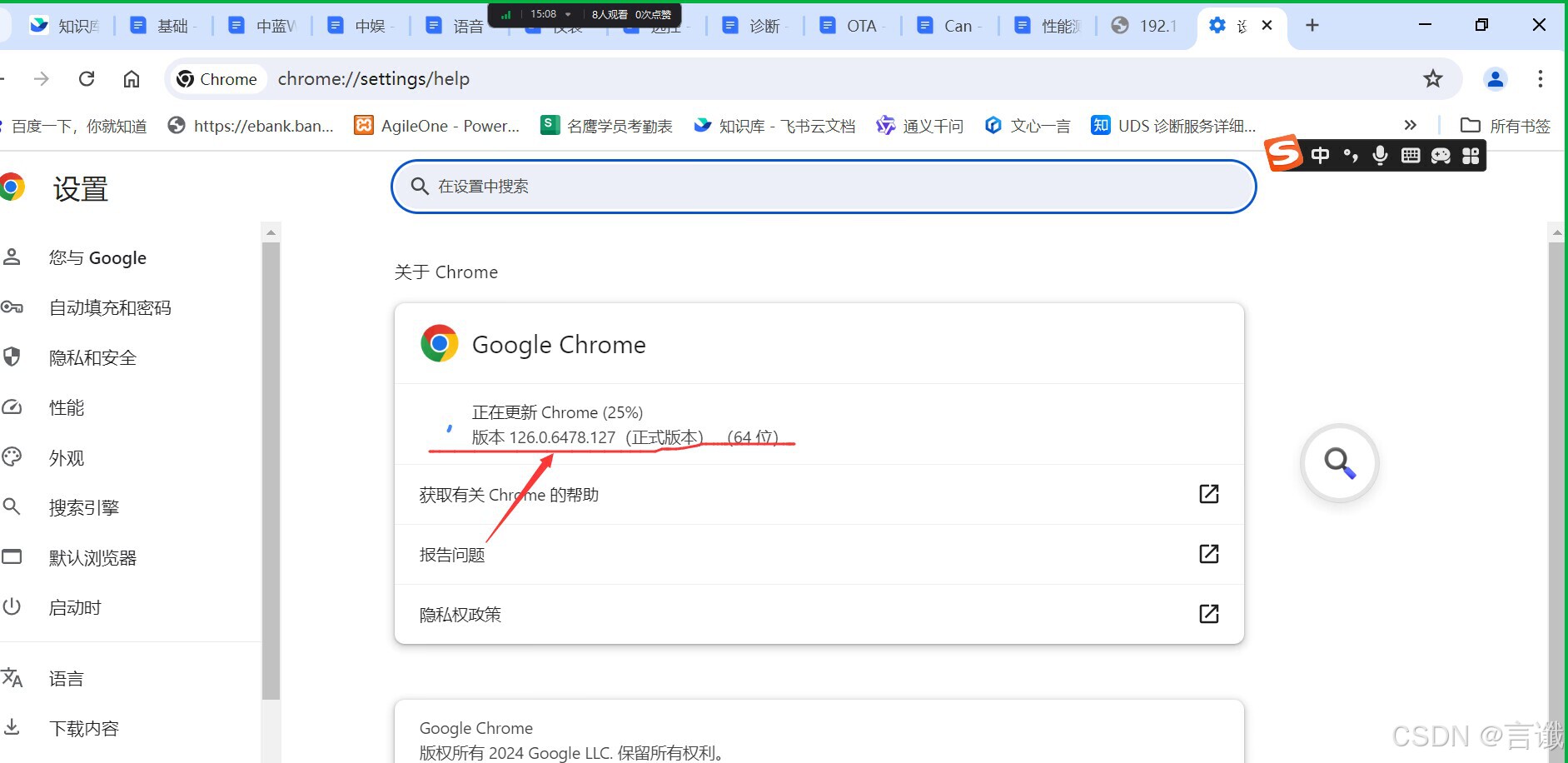Select 您与 Google in settings sidebar
Viewport: 1568px width, 763px height.
pyautogui.click(x=97, y=257)
